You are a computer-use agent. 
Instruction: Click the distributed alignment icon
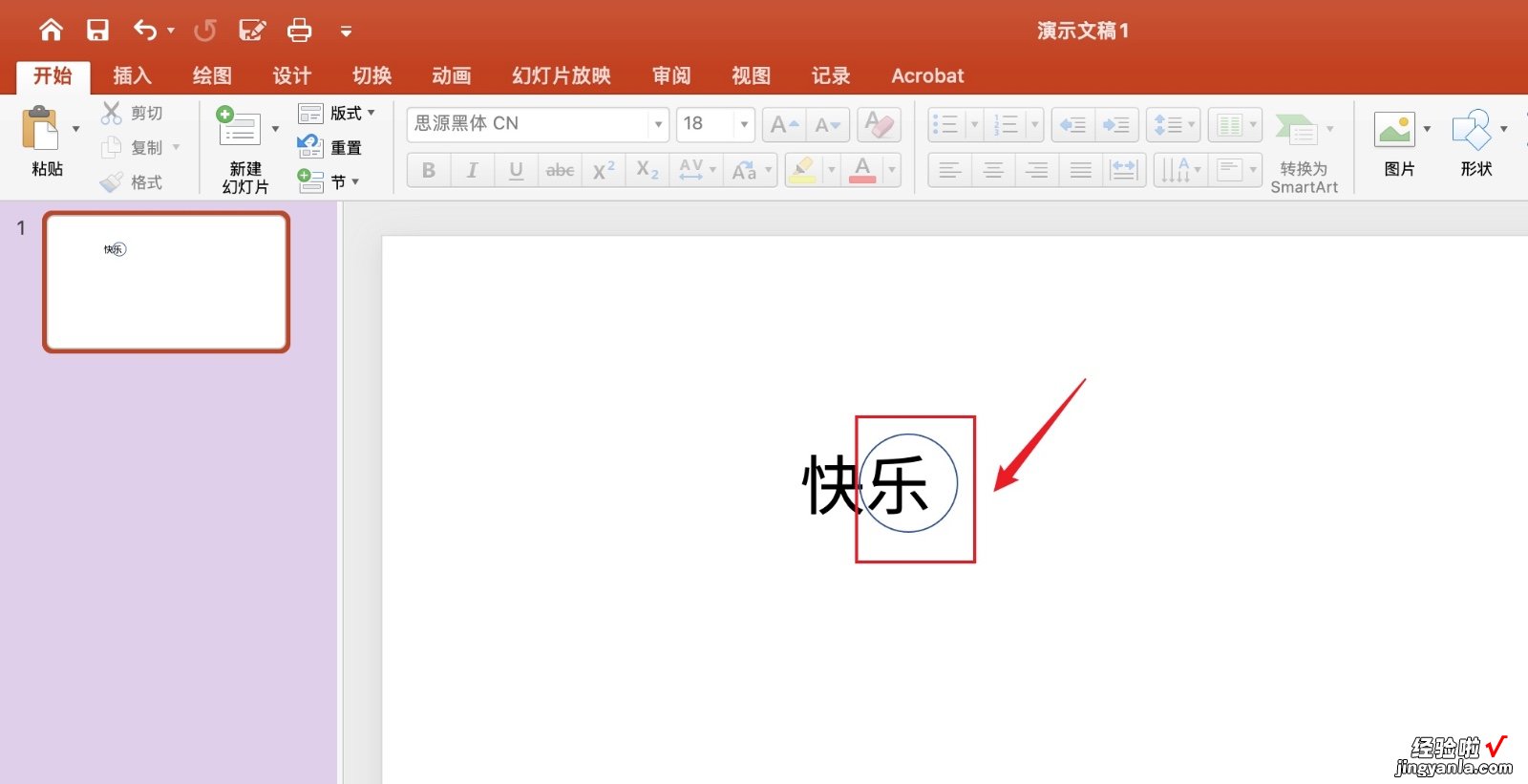[1124, 170]
